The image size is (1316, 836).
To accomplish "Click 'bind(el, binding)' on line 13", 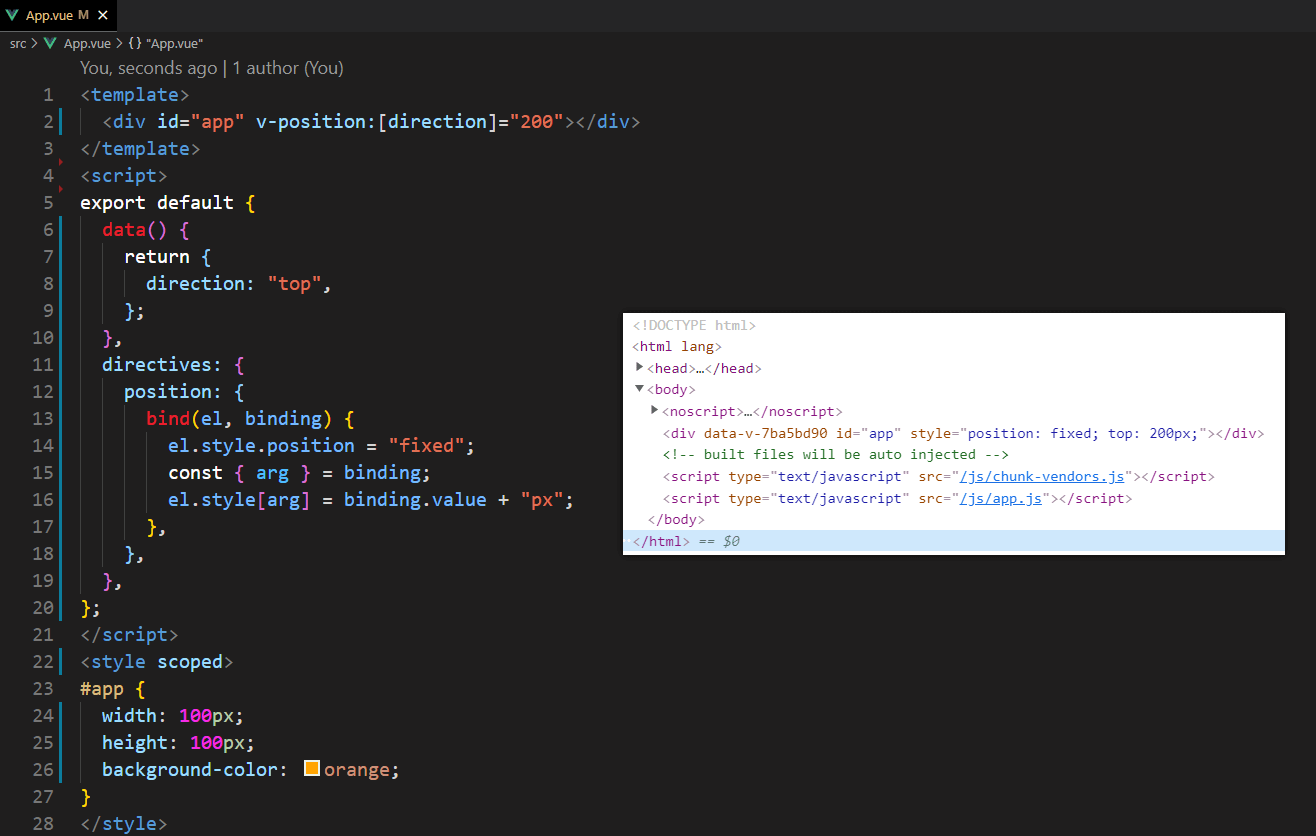I will tap(239, 419).
